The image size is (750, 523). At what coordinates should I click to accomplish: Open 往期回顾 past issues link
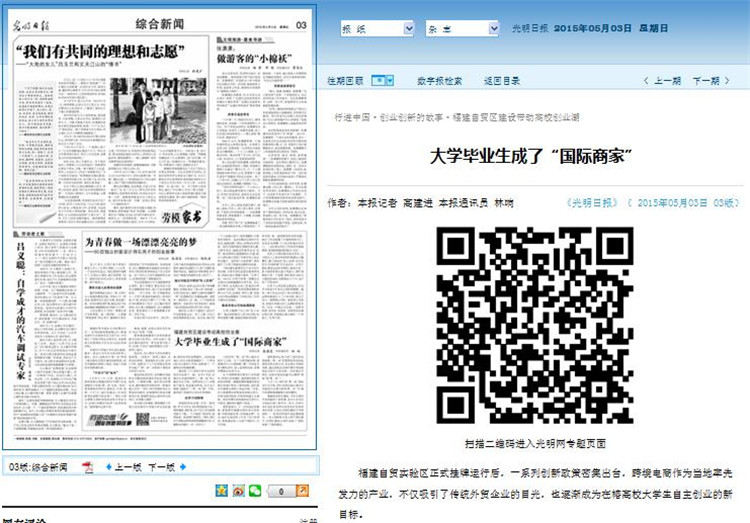click(x=345, y=81)
